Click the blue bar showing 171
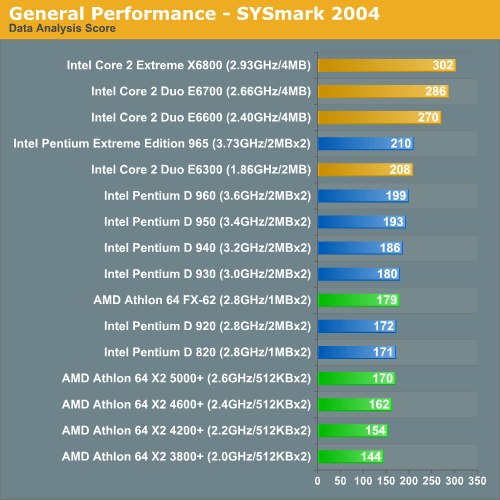The width and height of the screenshot is (500, 500). 357,352
